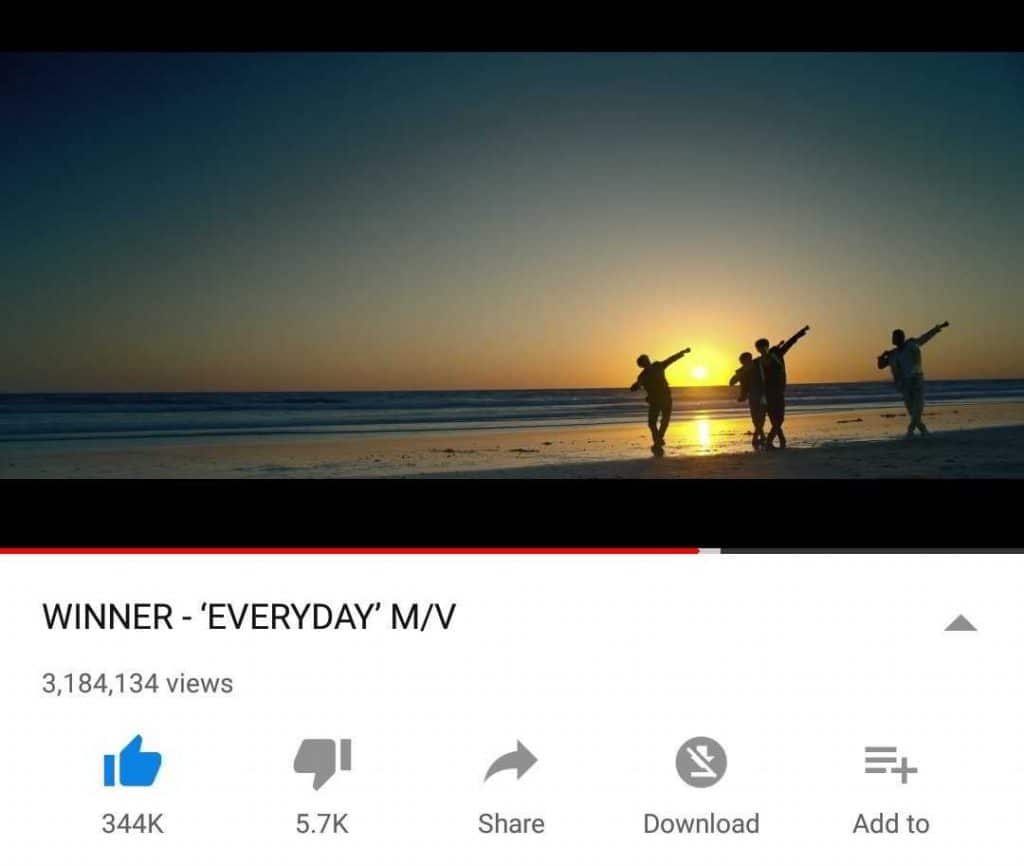The height and width of the screenshot is (866, 1024).
Task: Click the light grey buffered progress segment
Action: point(710,551)
